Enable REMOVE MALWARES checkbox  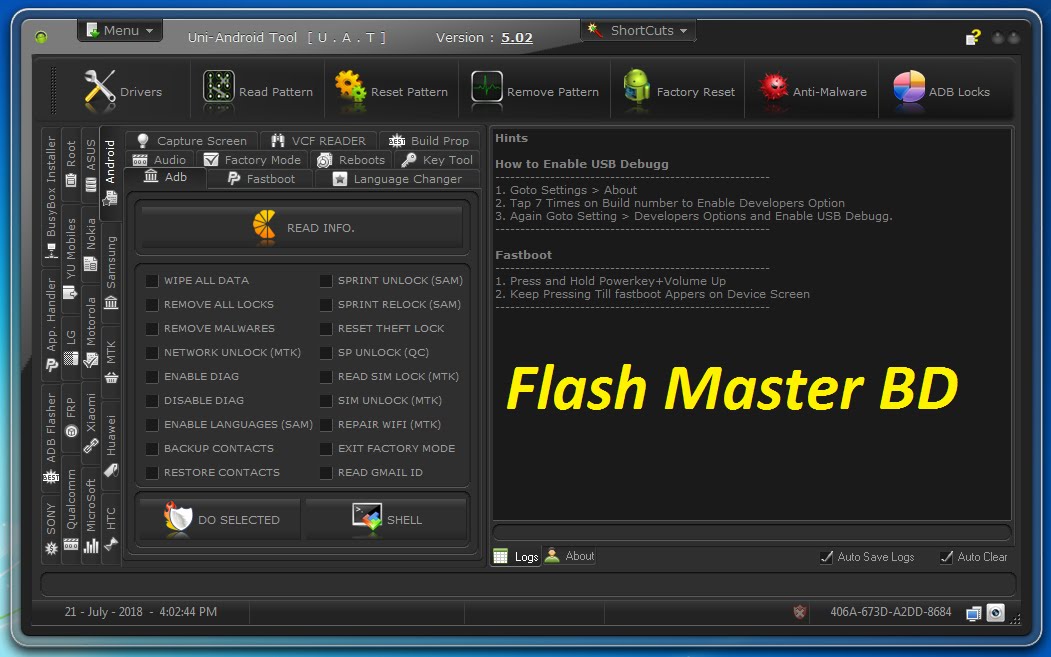click(152, 328)
